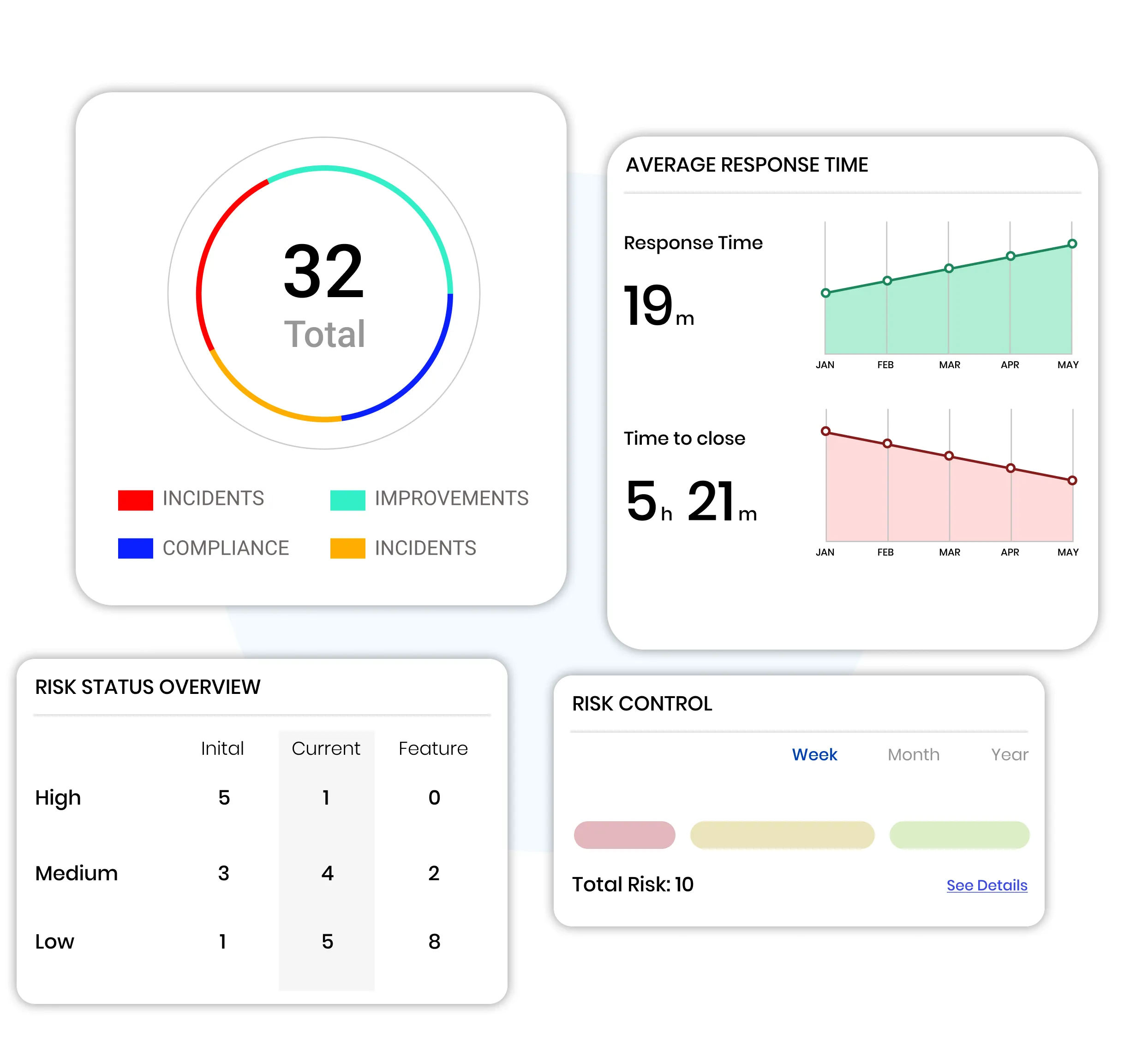Switch to the Month tab
Viewport: 1148px width, 1039px height.
(x=914, y=754)
